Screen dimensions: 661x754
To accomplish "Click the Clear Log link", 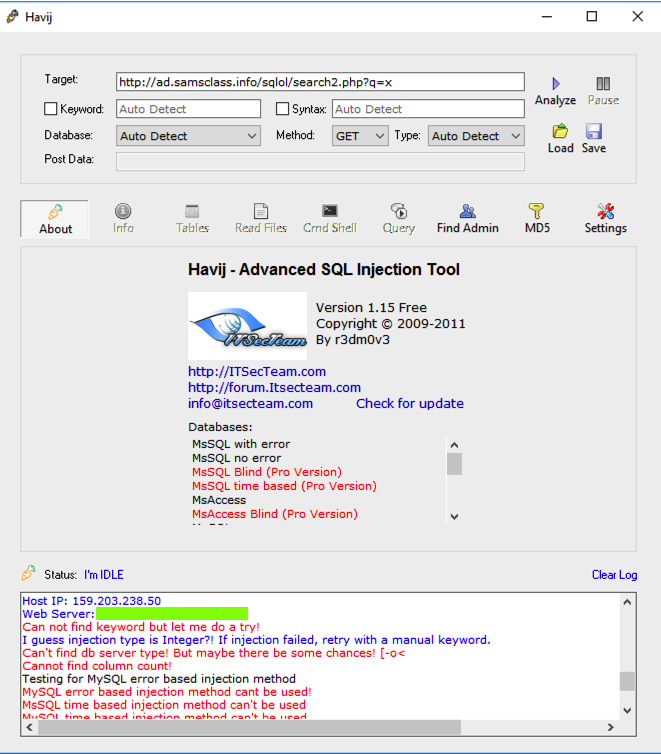I will pyautogui.click(x=614, y=575).
